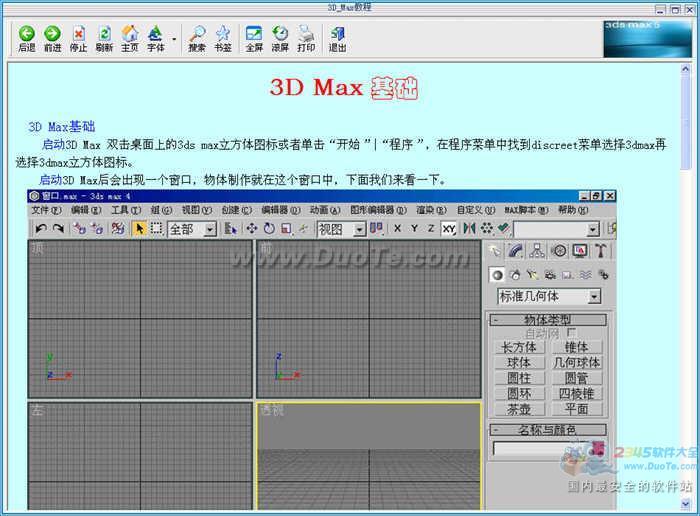The image size is (700, 516).
Task: Click the 茶壶 button
Action: tap(519, 409)
